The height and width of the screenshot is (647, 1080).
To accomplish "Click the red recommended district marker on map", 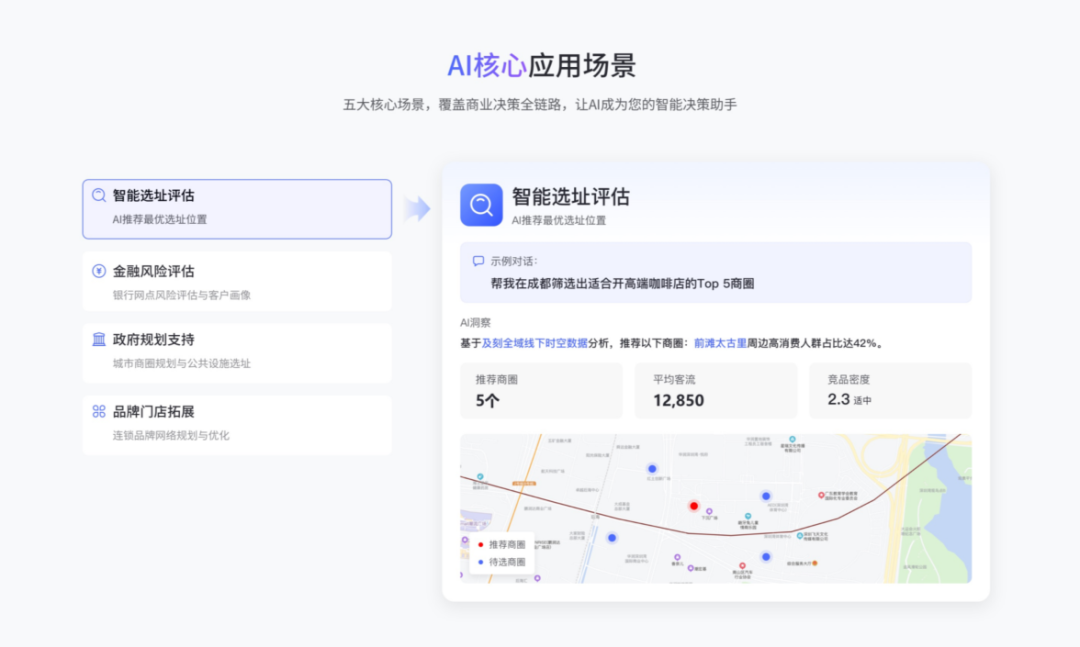I will (694, 506).
